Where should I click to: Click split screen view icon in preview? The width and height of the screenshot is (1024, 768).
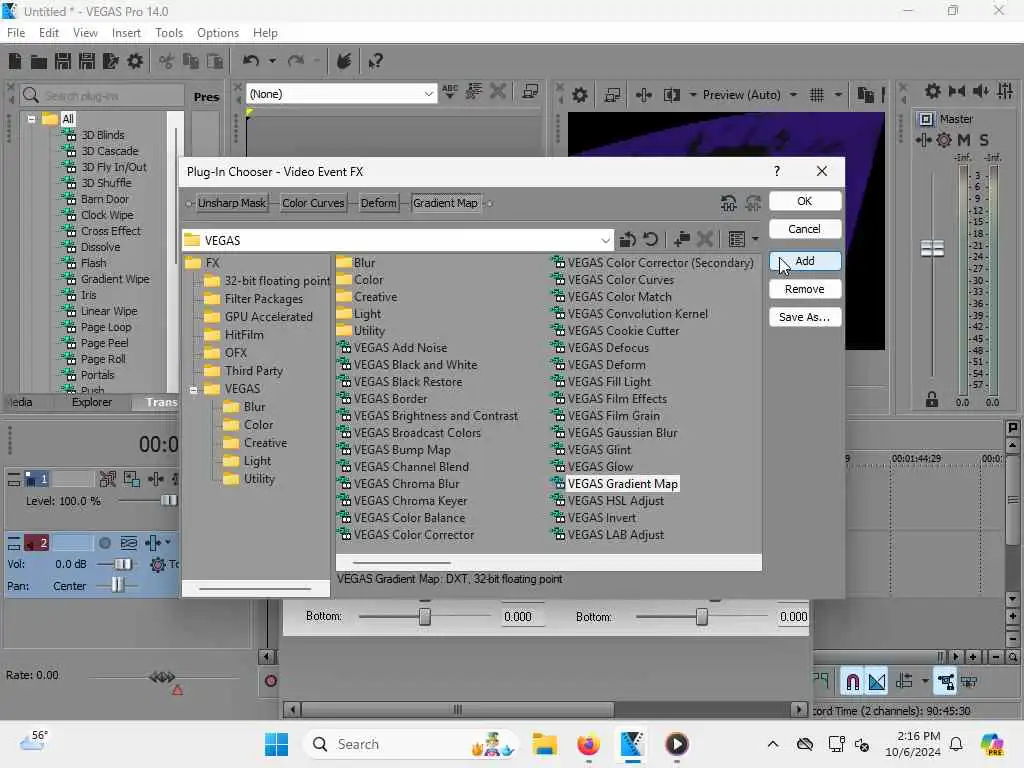(671, 95)
